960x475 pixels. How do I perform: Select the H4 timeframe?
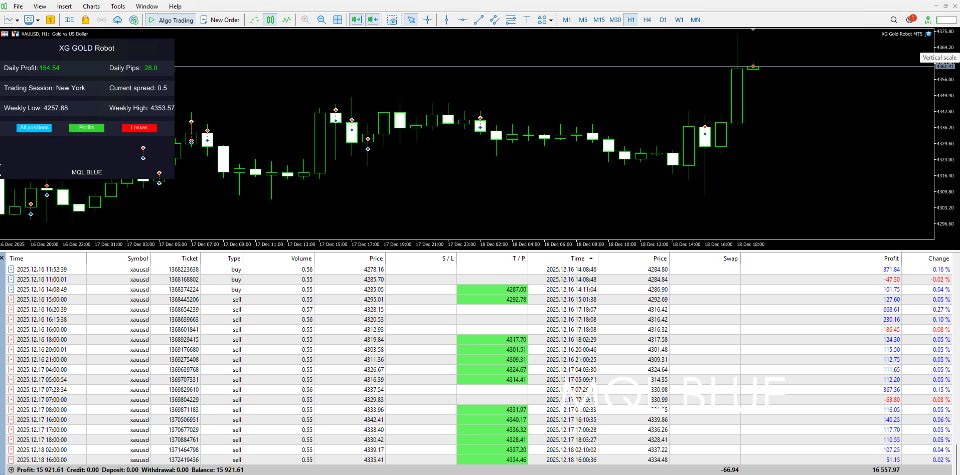647,19
